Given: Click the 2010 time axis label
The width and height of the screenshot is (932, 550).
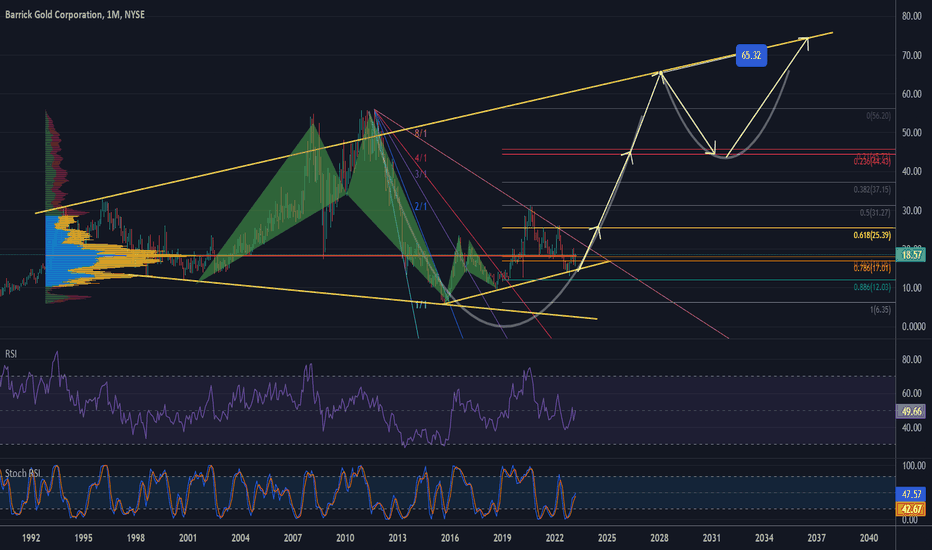Looking at the screenshot, I should click(x=345, y=538).
